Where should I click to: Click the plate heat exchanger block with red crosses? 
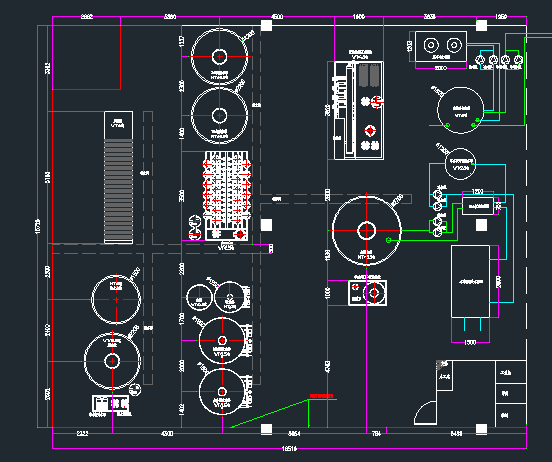227,195
